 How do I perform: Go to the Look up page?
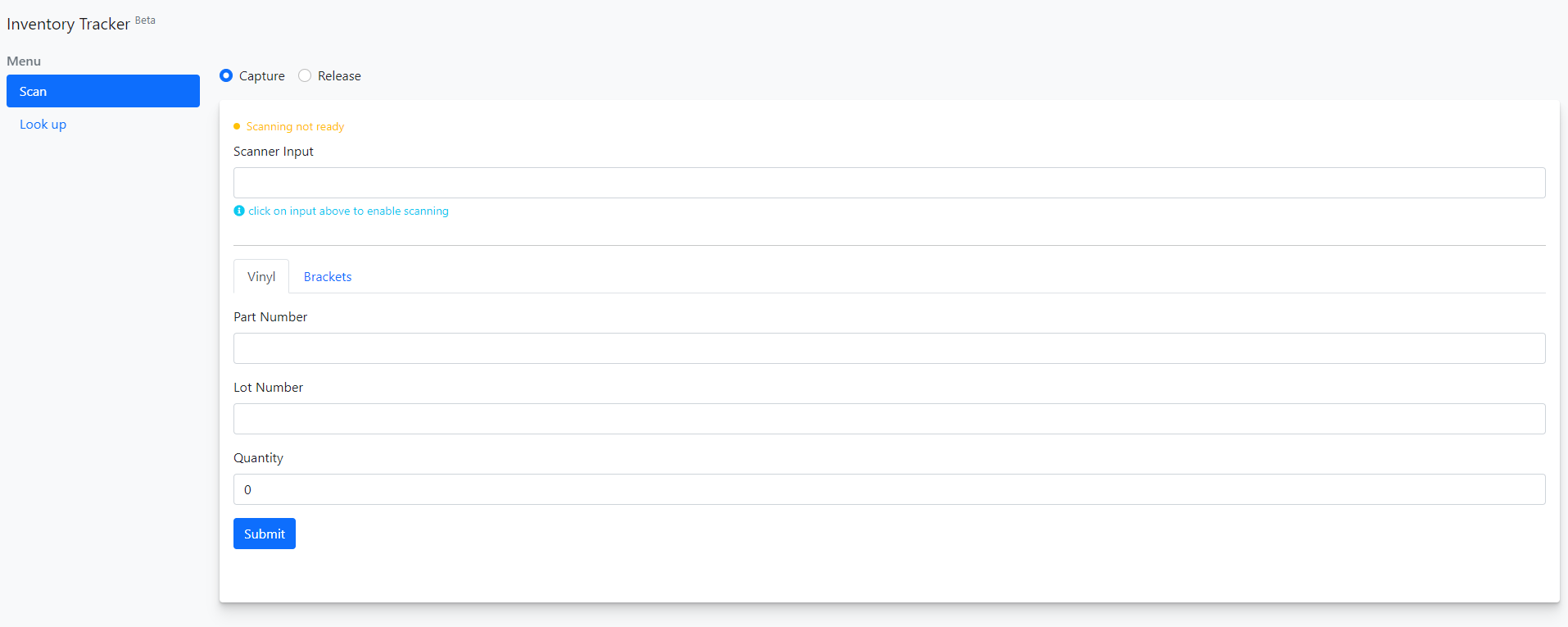click(x=43, y=124)
